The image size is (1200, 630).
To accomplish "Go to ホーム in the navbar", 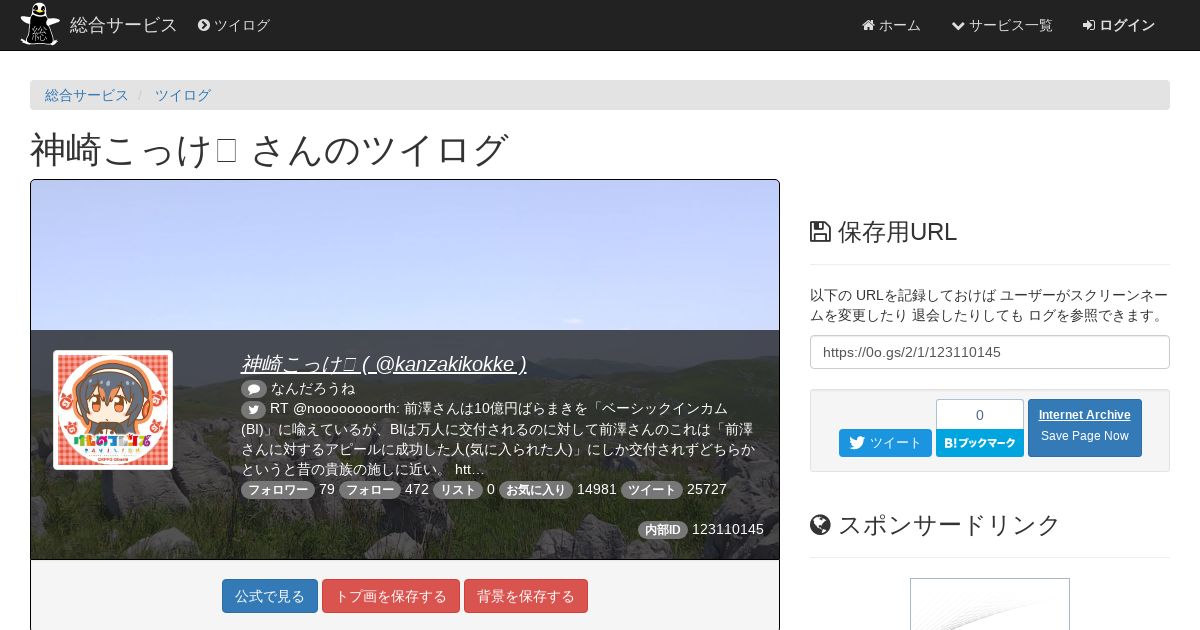I will tap(891, 25).
